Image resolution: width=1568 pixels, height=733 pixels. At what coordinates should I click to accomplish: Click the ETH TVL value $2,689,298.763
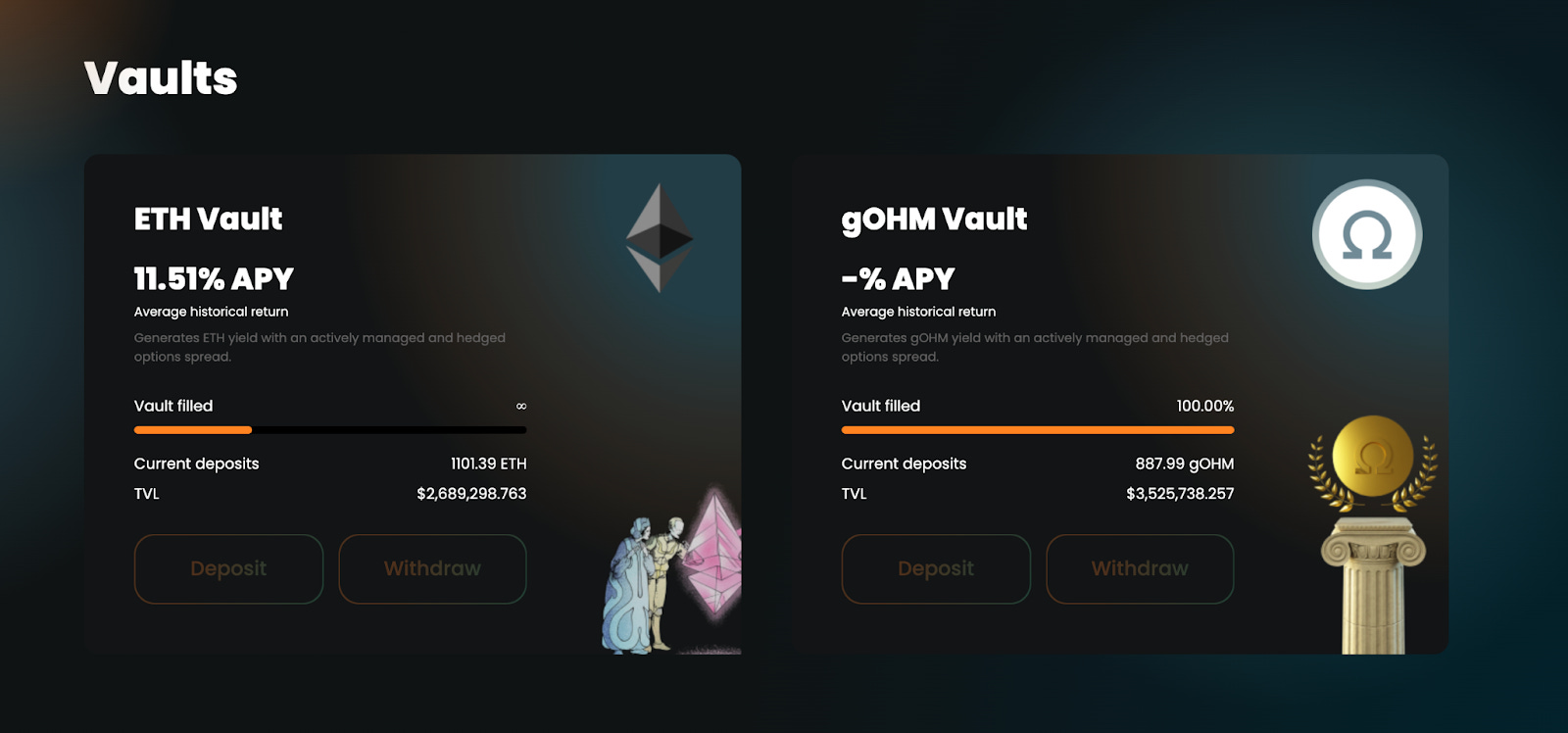(471, 494)
